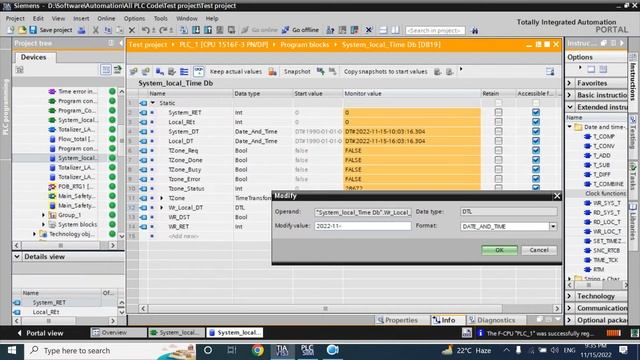Open the Options menu
This screenshot has width=640, height=360.
134,18
